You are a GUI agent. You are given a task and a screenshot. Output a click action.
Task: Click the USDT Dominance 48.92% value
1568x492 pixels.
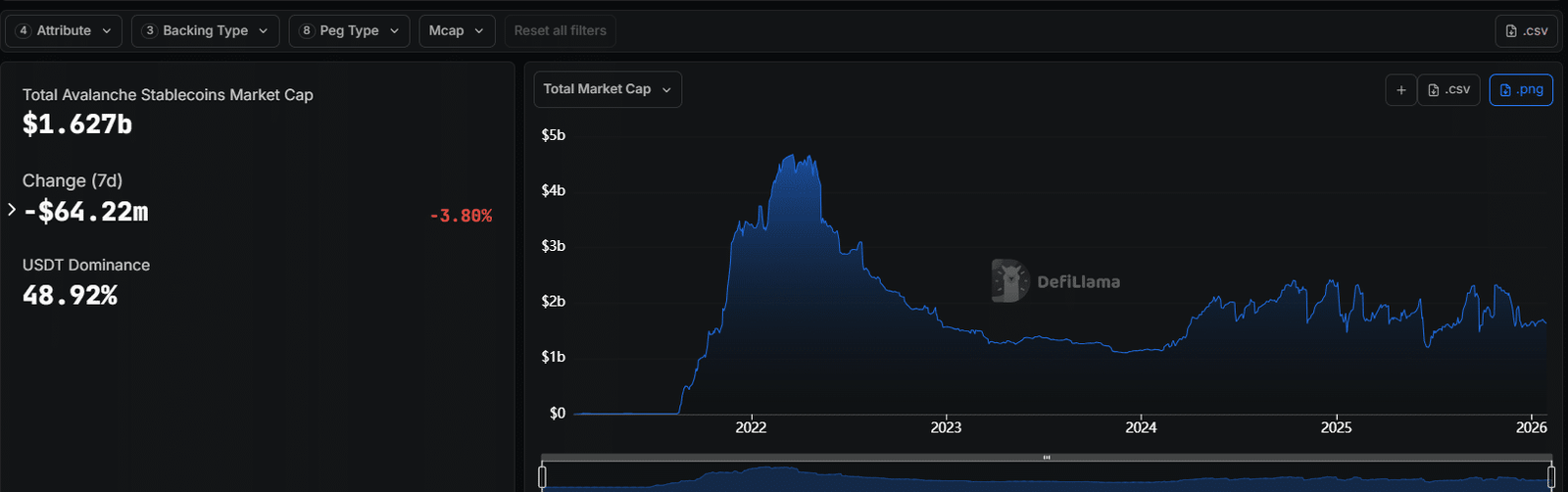pos(70,295)
